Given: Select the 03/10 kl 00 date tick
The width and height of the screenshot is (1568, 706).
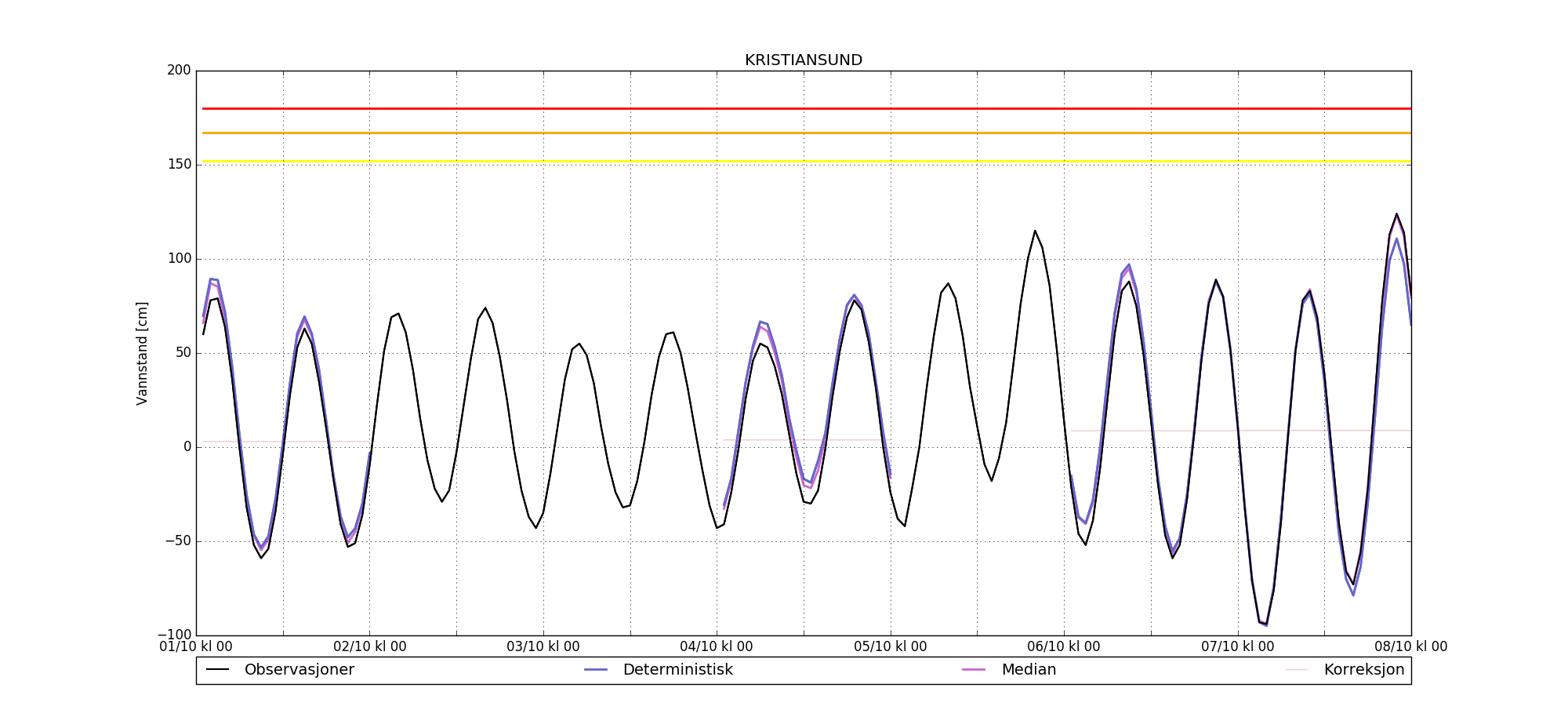Looking at the screenshot, I should 543,647.
